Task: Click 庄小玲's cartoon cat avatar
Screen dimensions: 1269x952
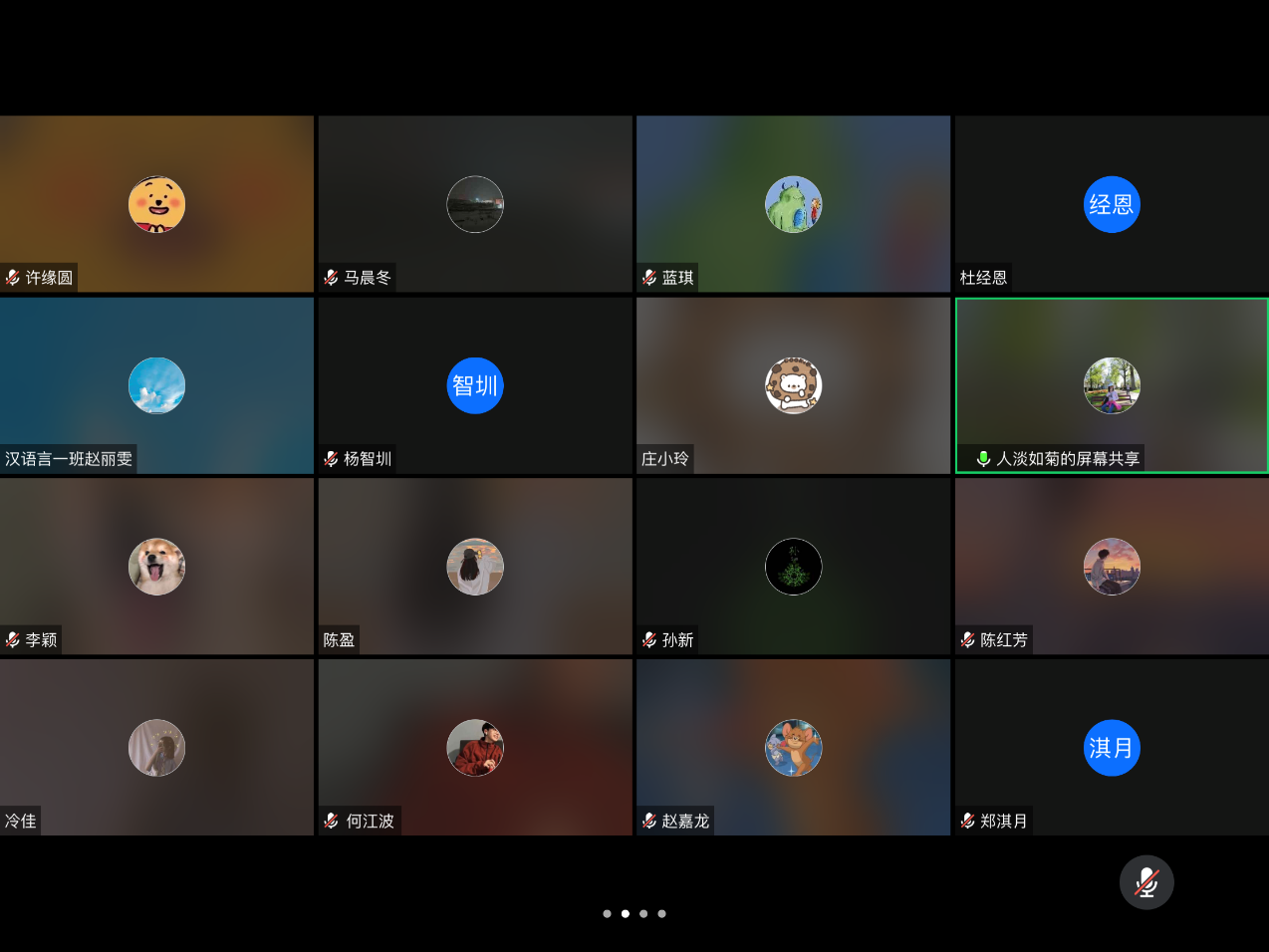Action: [793, 385]
